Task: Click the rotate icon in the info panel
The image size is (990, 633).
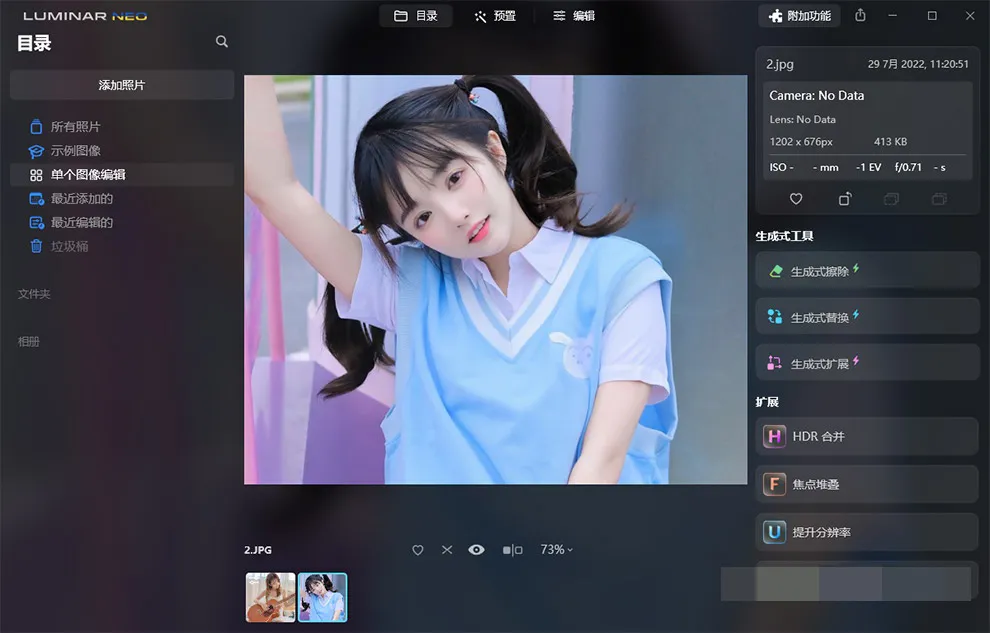Action: 845,199
